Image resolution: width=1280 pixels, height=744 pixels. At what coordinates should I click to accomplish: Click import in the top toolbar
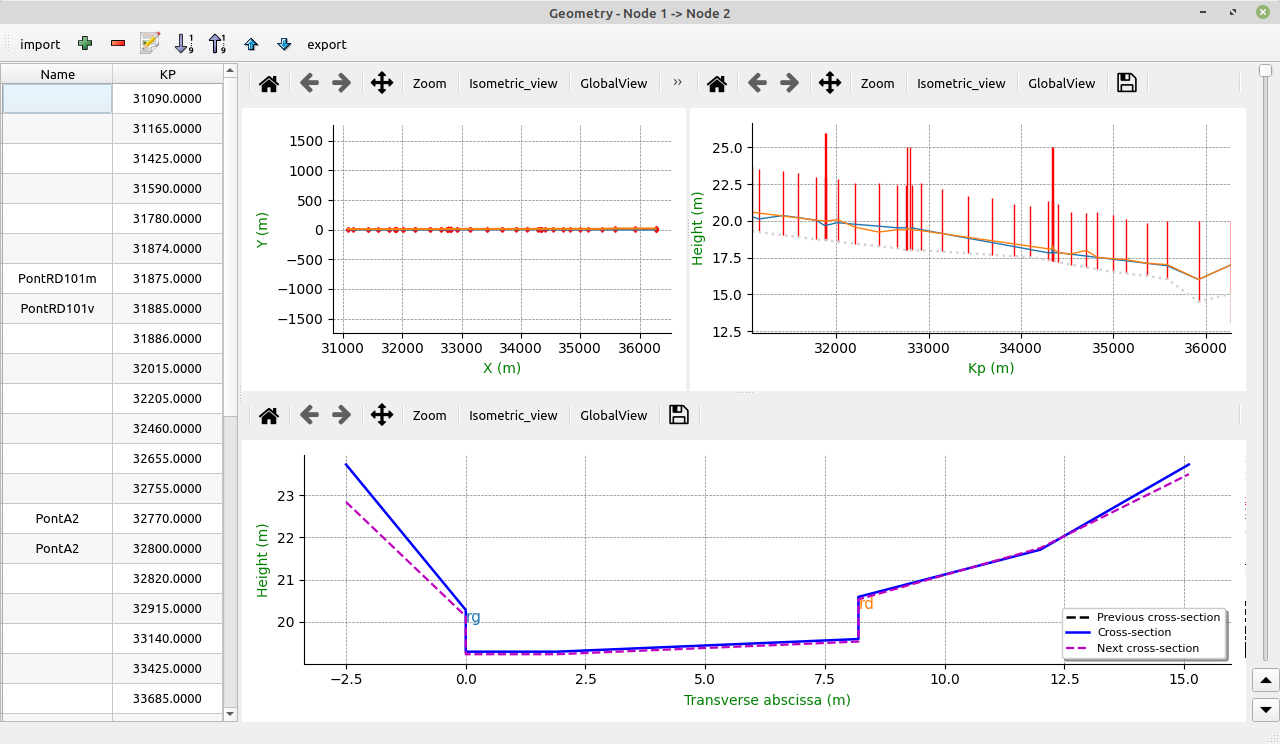[x=40, y=44]
